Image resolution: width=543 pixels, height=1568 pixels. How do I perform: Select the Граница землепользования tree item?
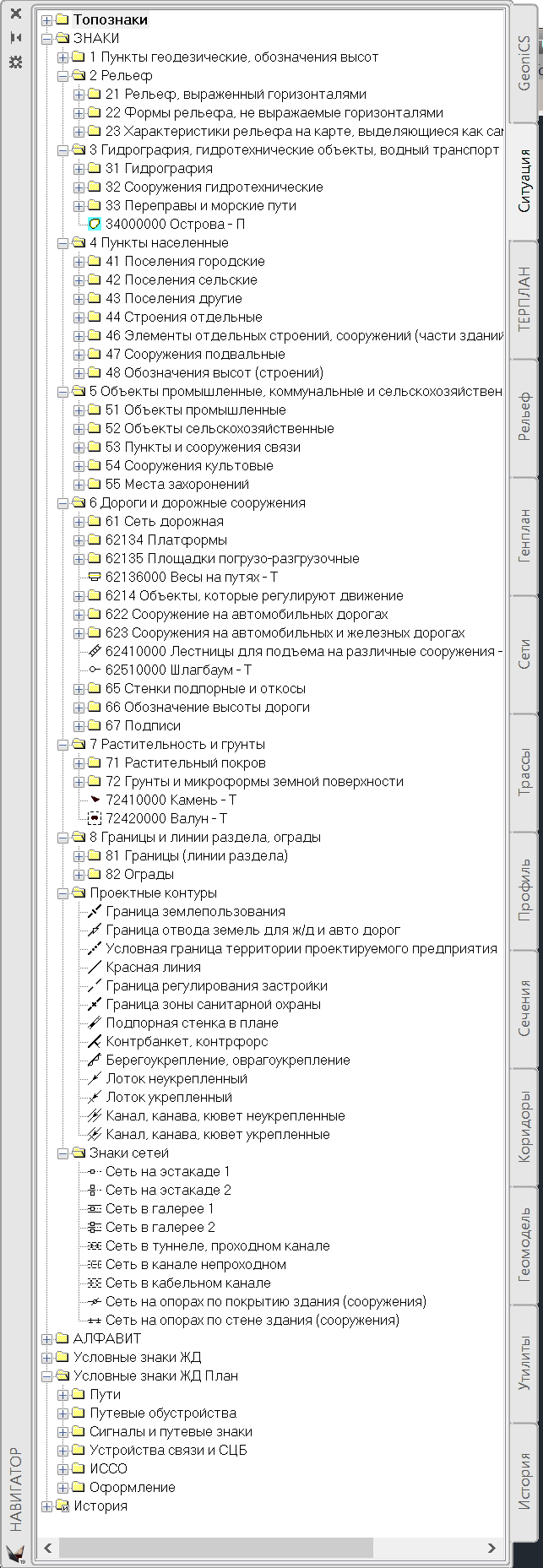195,912
